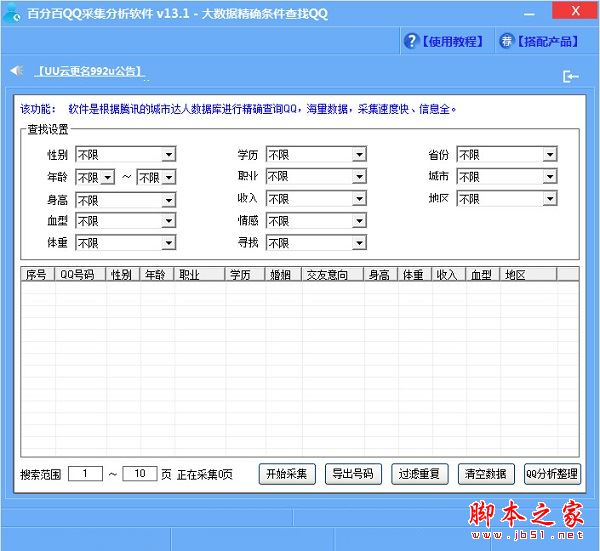Viewport: 600px width, 551px height.
Task: Open the 学历 dropdown
Action: (316, 155)
